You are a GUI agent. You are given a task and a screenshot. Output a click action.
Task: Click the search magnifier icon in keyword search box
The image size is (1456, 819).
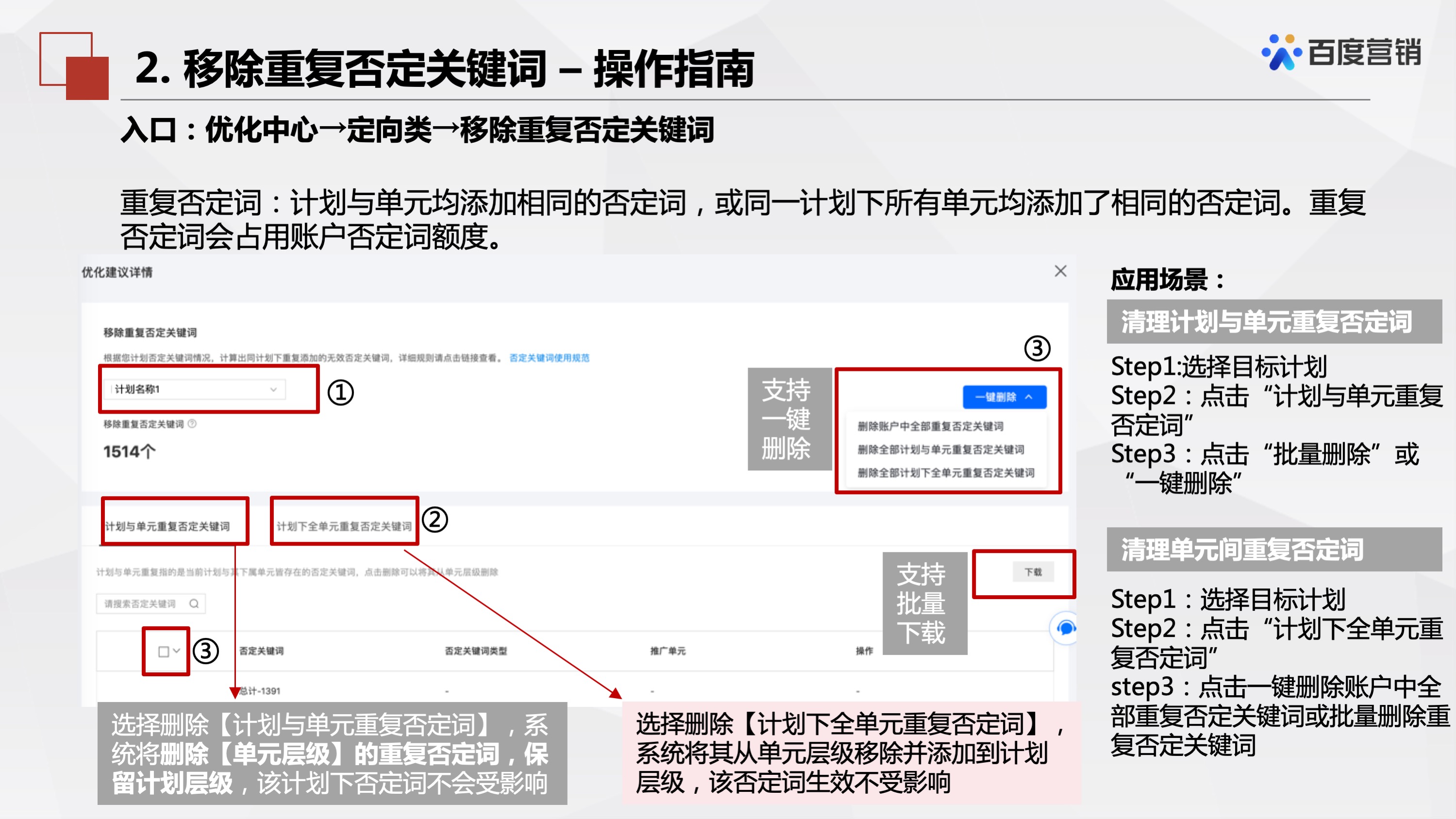click(195, 603)
